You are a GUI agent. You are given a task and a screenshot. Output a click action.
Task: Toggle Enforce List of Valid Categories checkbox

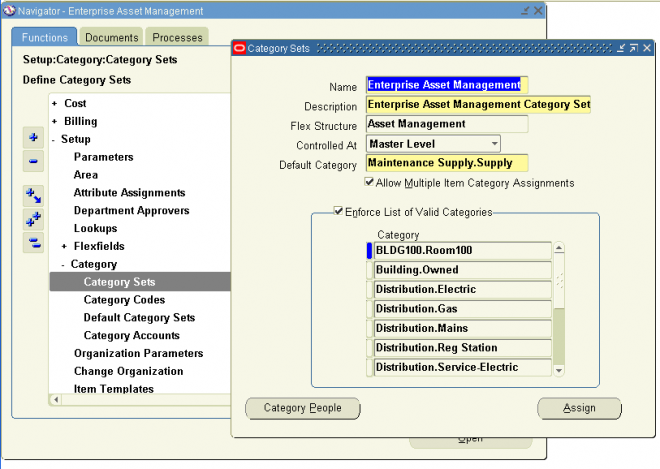tap(338, 211)
